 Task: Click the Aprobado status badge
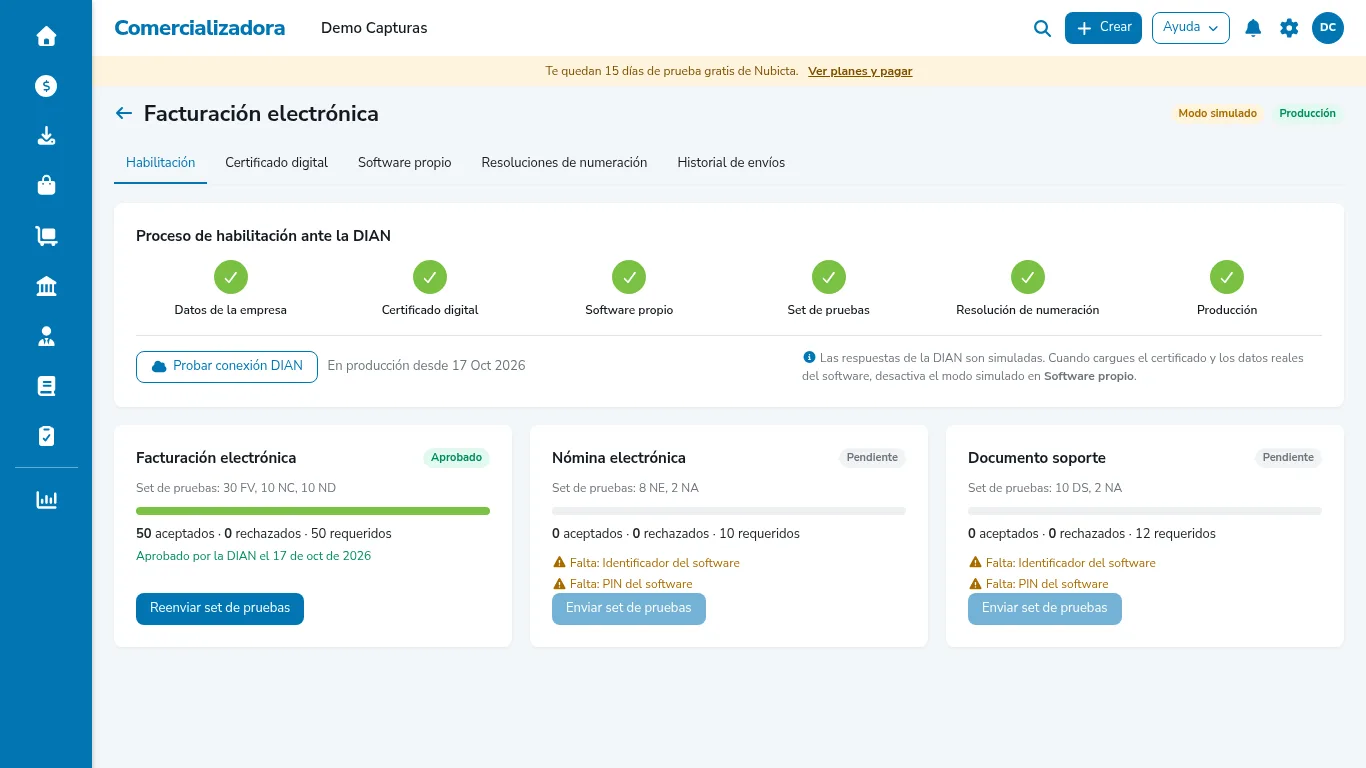coord(457,458)
